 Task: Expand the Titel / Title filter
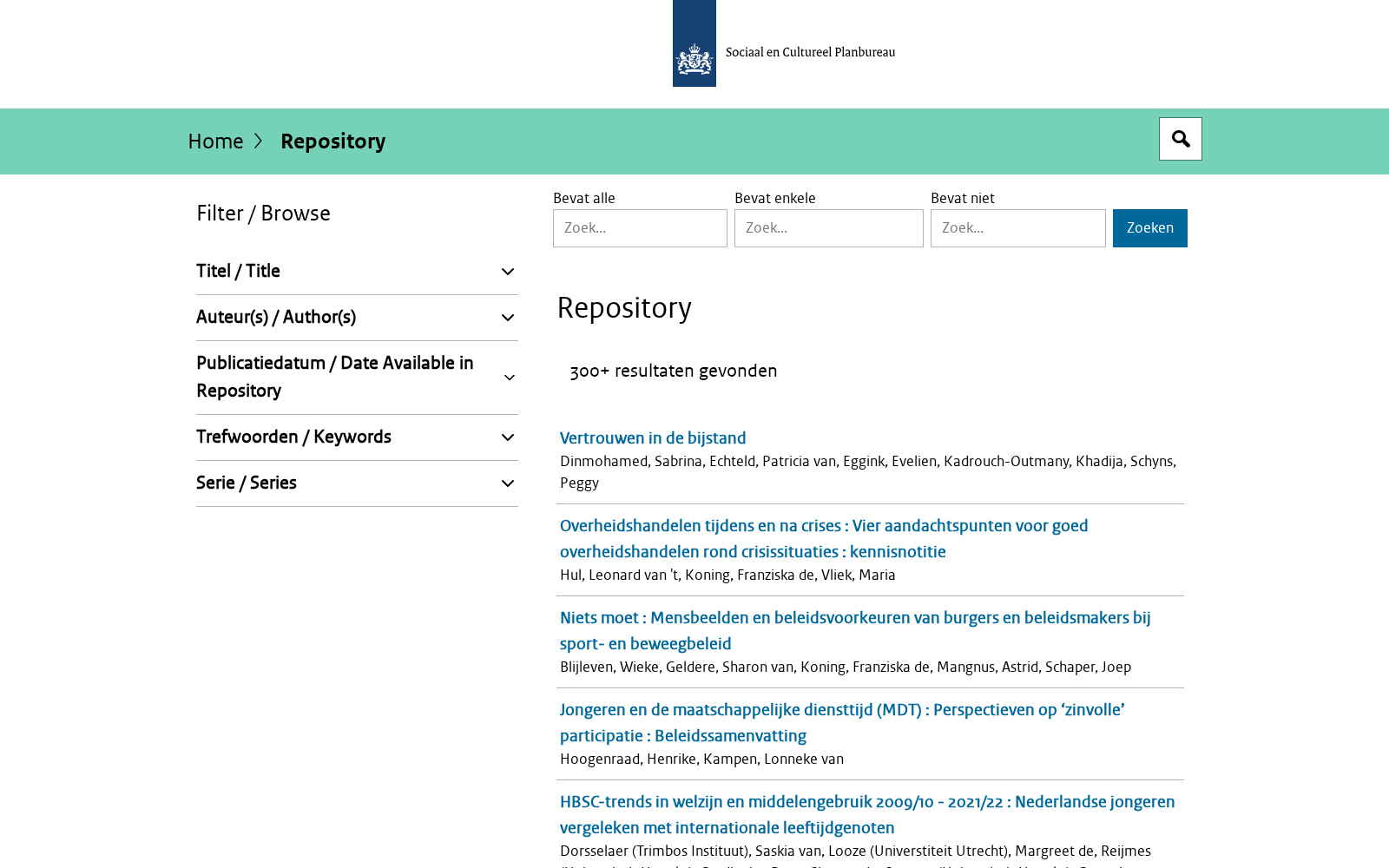[357, 272]
